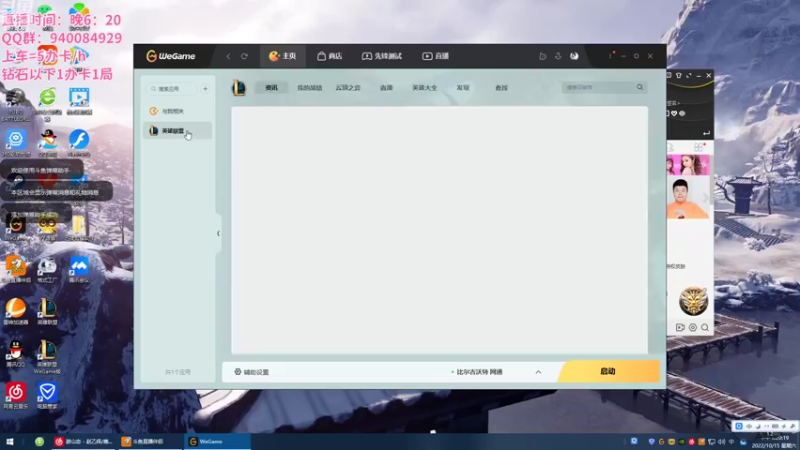Click the pink girls banner thumbnail
The image size is (800, 450).
pyautogui.click(x=688, y=165)
